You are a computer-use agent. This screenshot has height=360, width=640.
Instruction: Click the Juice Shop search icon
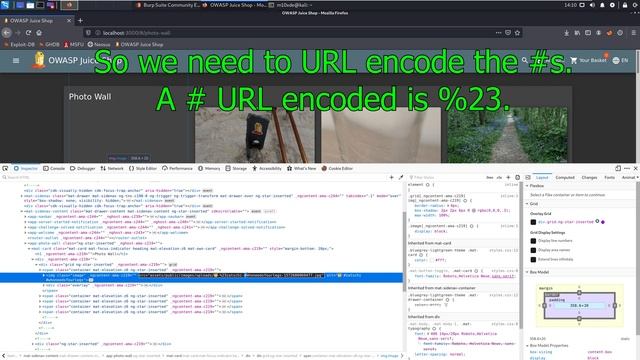point(525,60)
